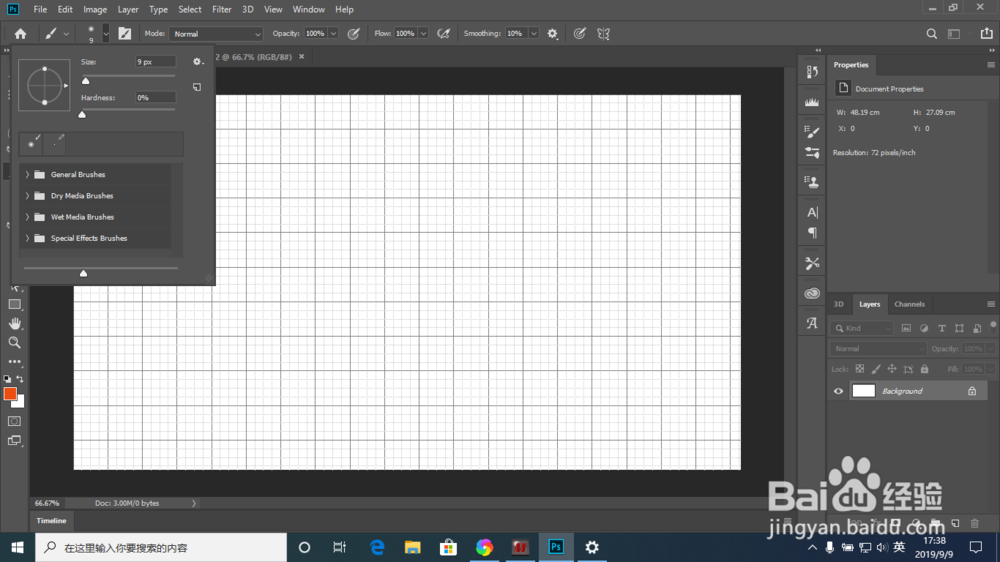This screenshot has height=562, width=1000.
Task: Open symmetry paint butterfly options
Action: (603, 34)
